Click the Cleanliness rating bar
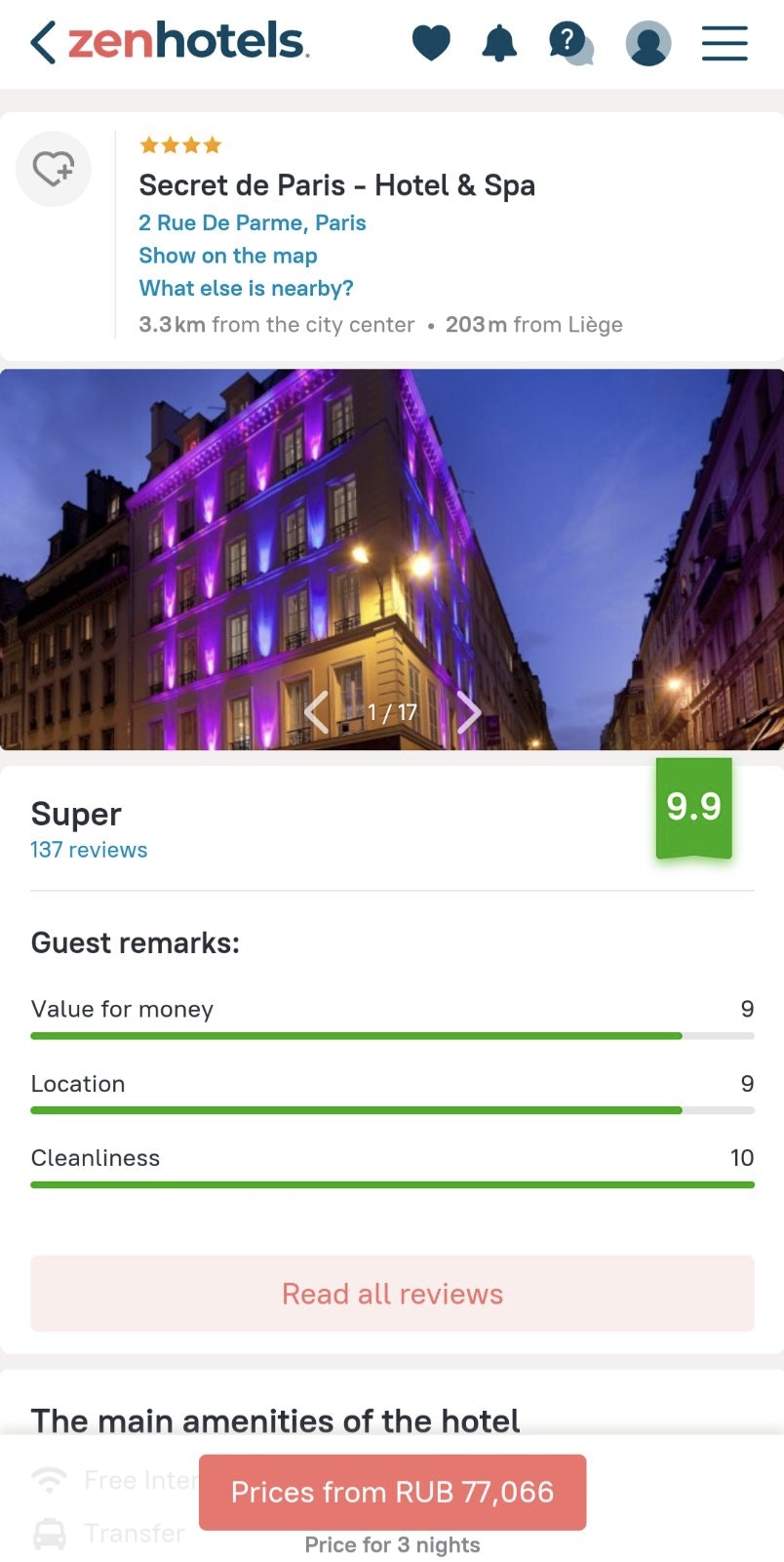 tap(392, 1183)
